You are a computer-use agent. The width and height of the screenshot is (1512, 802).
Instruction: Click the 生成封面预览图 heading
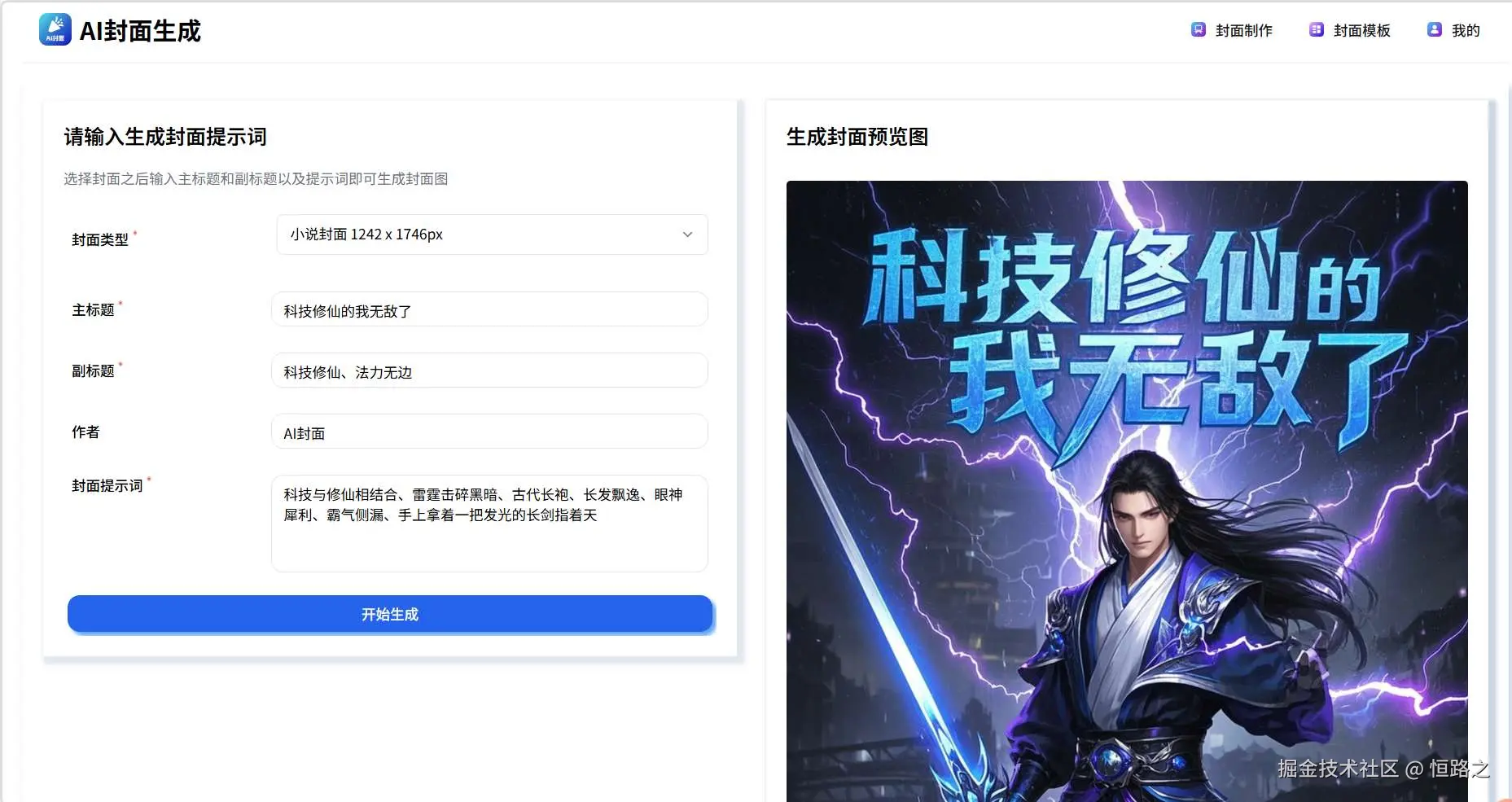pos(857,137)
